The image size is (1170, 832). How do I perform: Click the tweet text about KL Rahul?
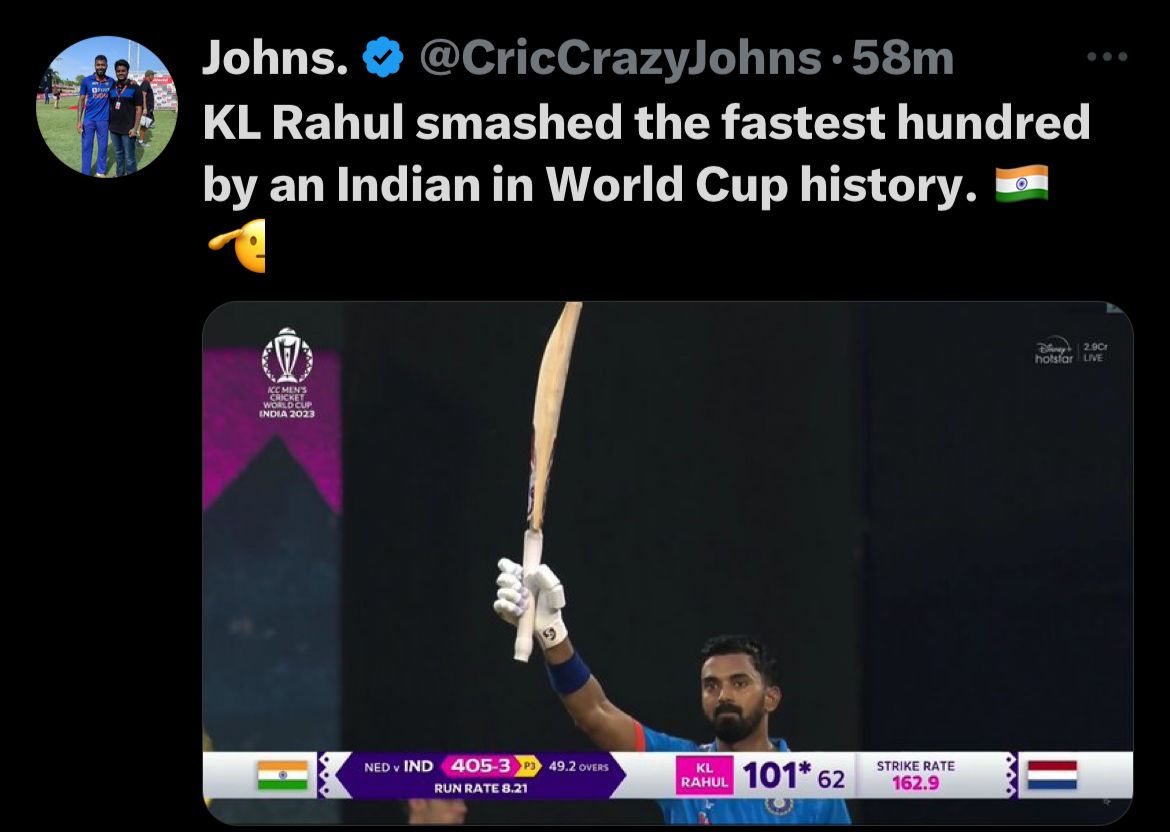pyautogui.click(x=645, y=154)
